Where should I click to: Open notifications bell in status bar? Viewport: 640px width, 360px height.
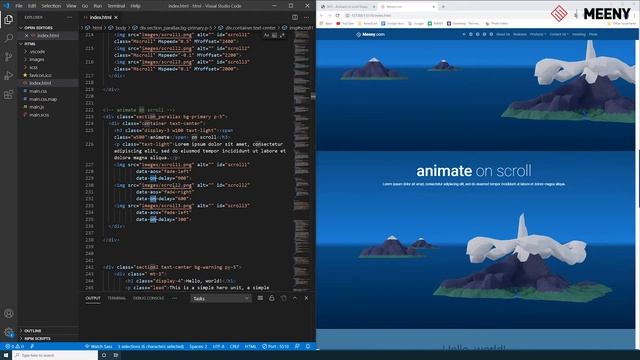pyautogui.click(x=308, y=347)
